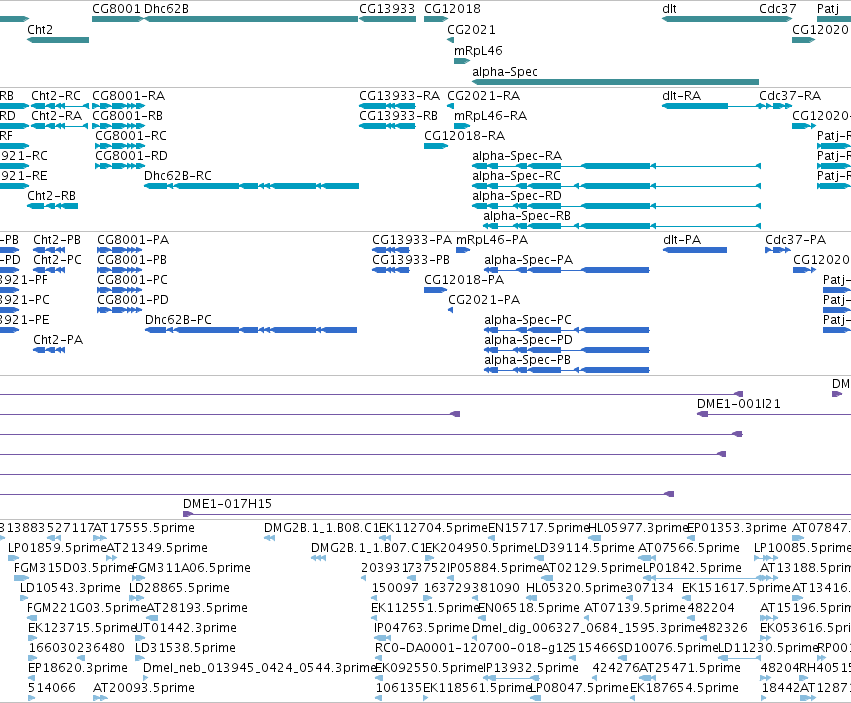Select the CG13933-RB transcript label

click(x=398, y=116)
